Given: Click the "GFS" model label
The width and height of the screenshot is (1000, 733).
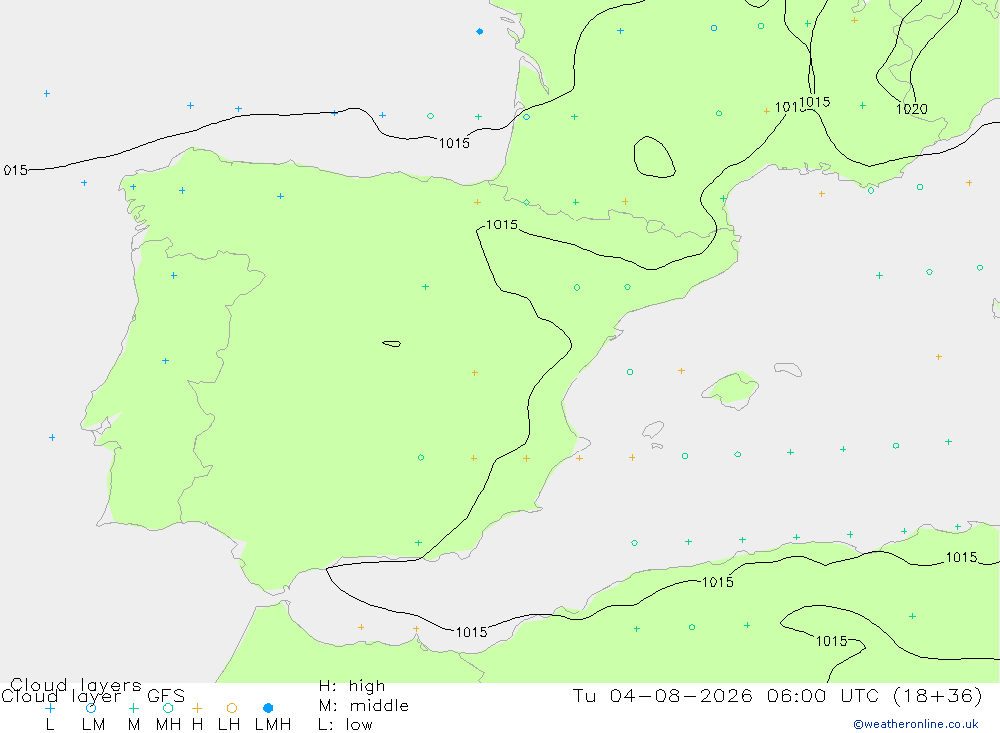Looking at the screenshot, I should [x=166, y=696].
